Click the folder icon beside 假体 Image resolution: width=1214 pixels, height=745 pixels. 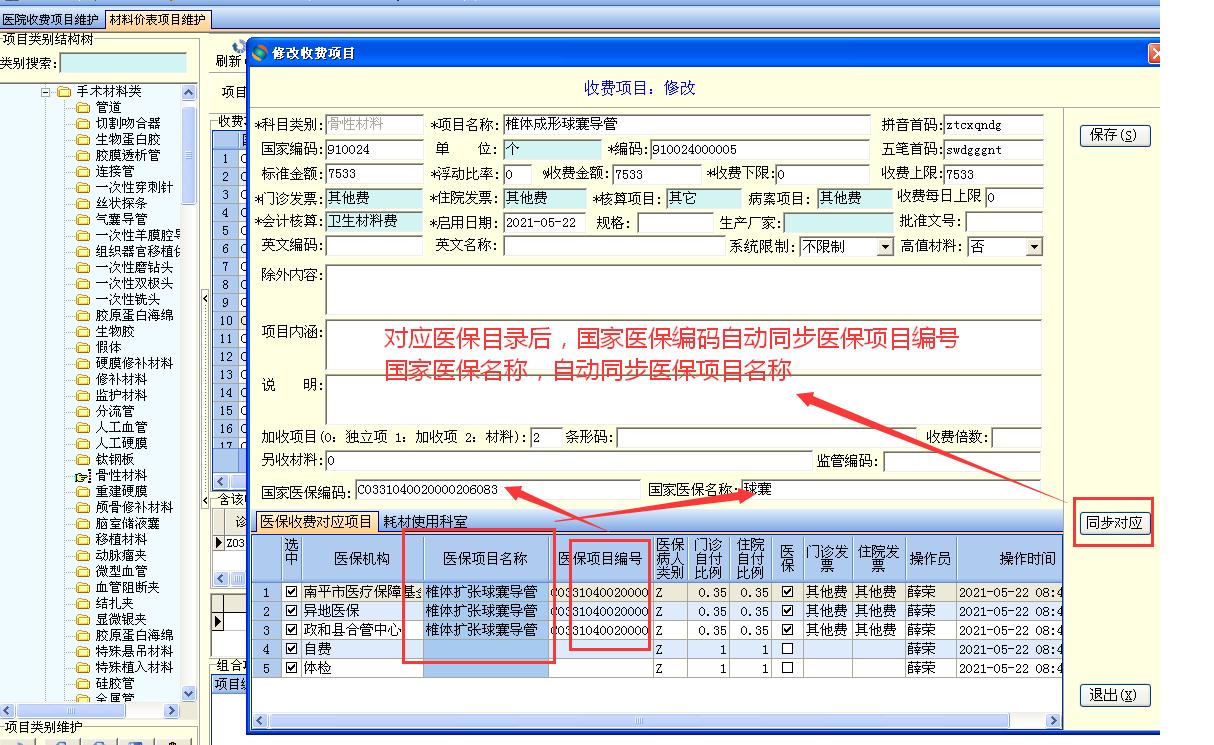click(x=83, y=348)
